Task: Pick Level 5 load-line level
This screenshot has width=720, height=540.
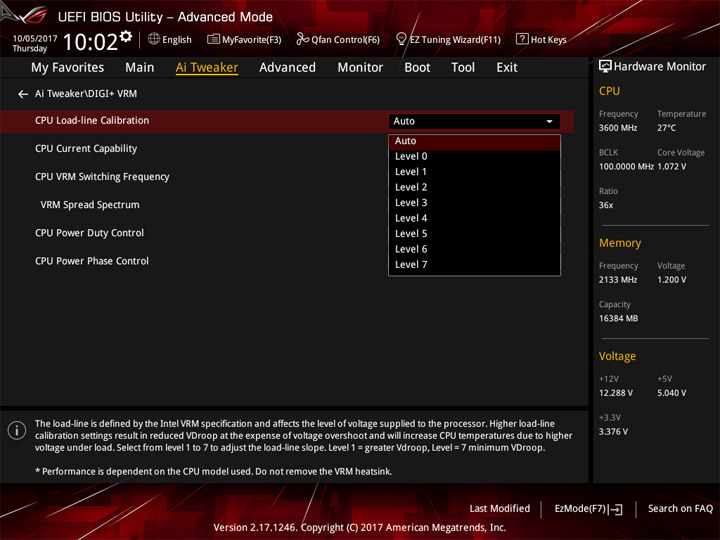Action: click(x=474, y=234)
